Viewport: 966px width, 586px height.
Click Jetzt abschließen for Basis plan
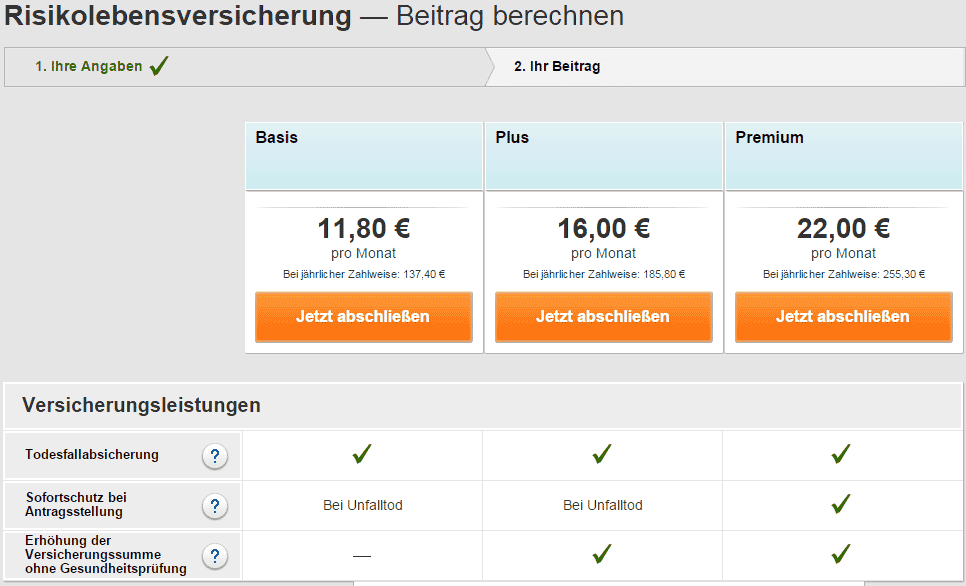tap(363, 317)
